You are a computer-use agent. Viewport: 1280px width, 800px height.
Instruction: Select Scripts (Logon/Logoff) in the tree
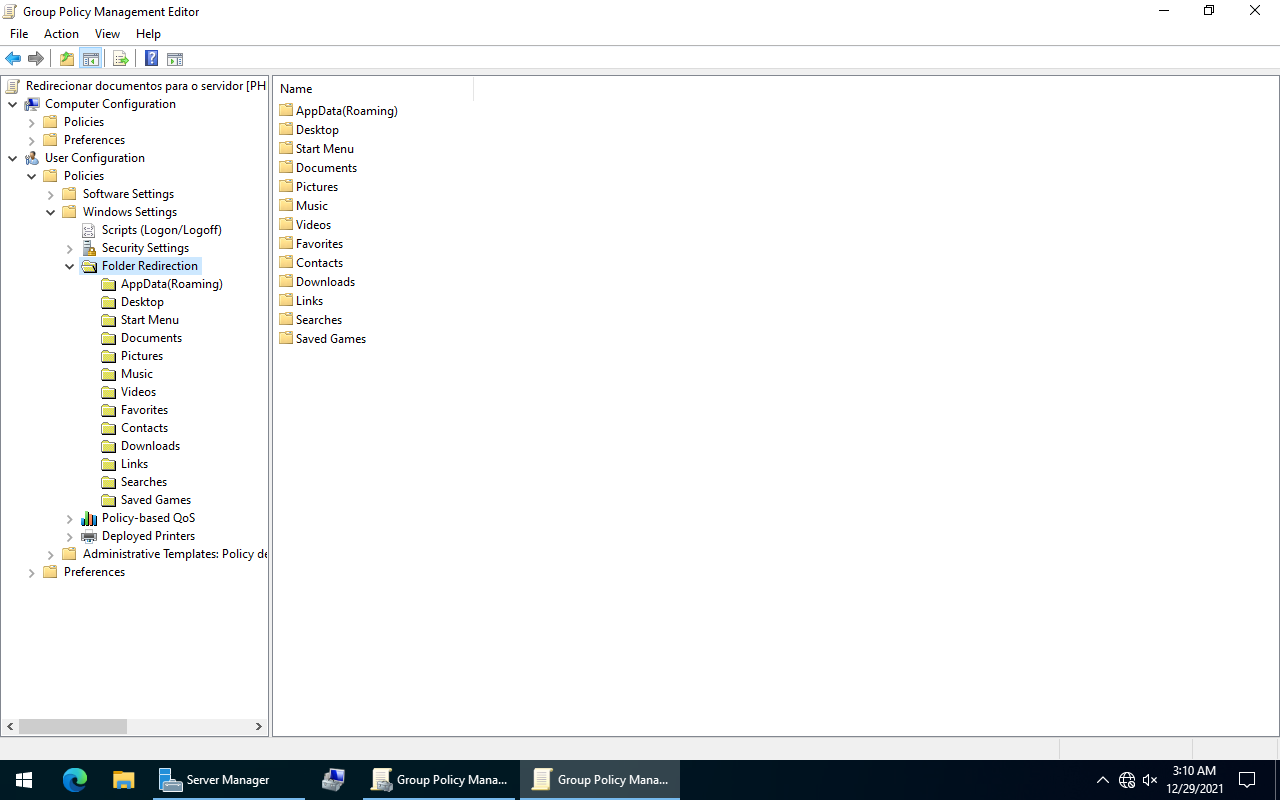tap(160, 229)
